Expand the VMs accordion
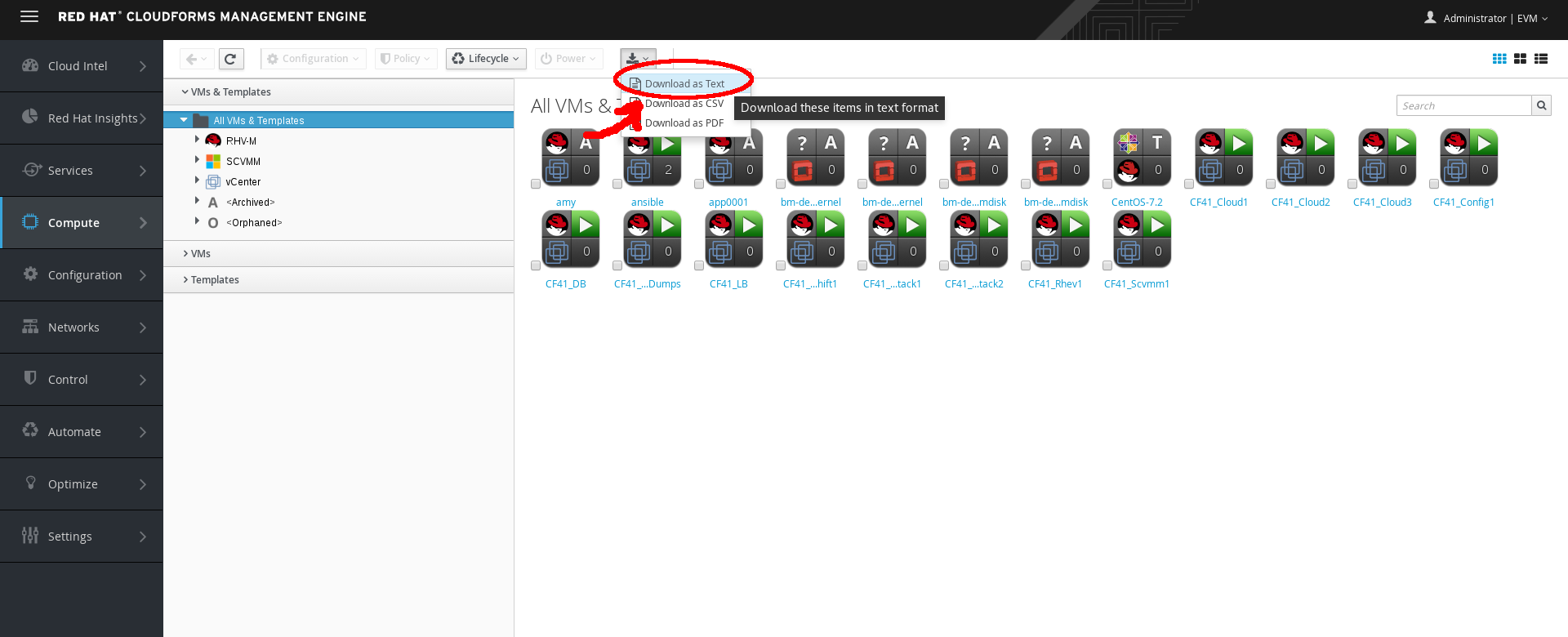Screen dimensions: 1568x637 (339, 253)
